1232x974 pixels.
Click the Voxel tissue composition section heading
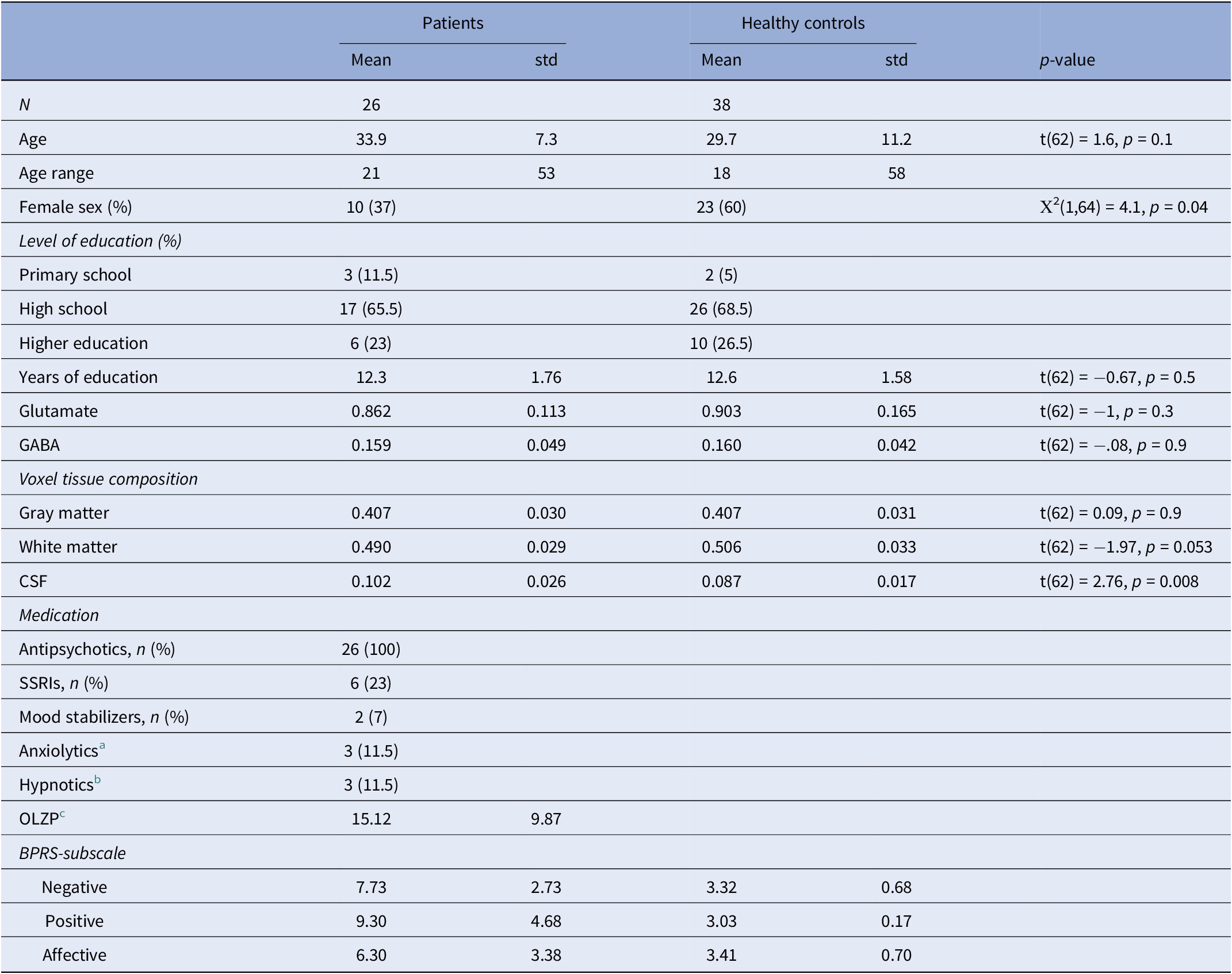coord(108,479)
